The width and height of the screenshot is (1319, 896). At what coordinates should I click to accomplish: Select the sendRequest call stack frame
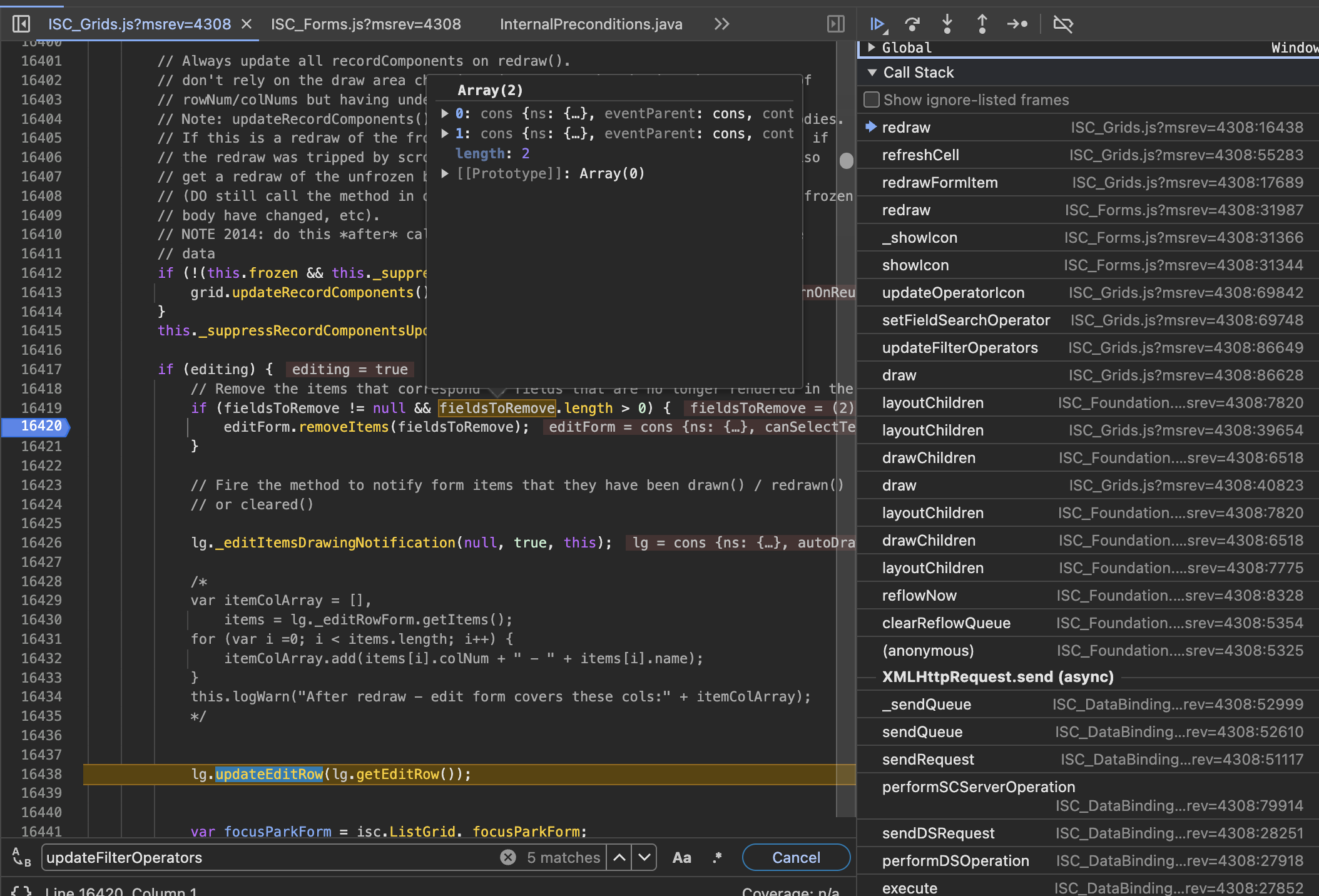pos(1089,760)
